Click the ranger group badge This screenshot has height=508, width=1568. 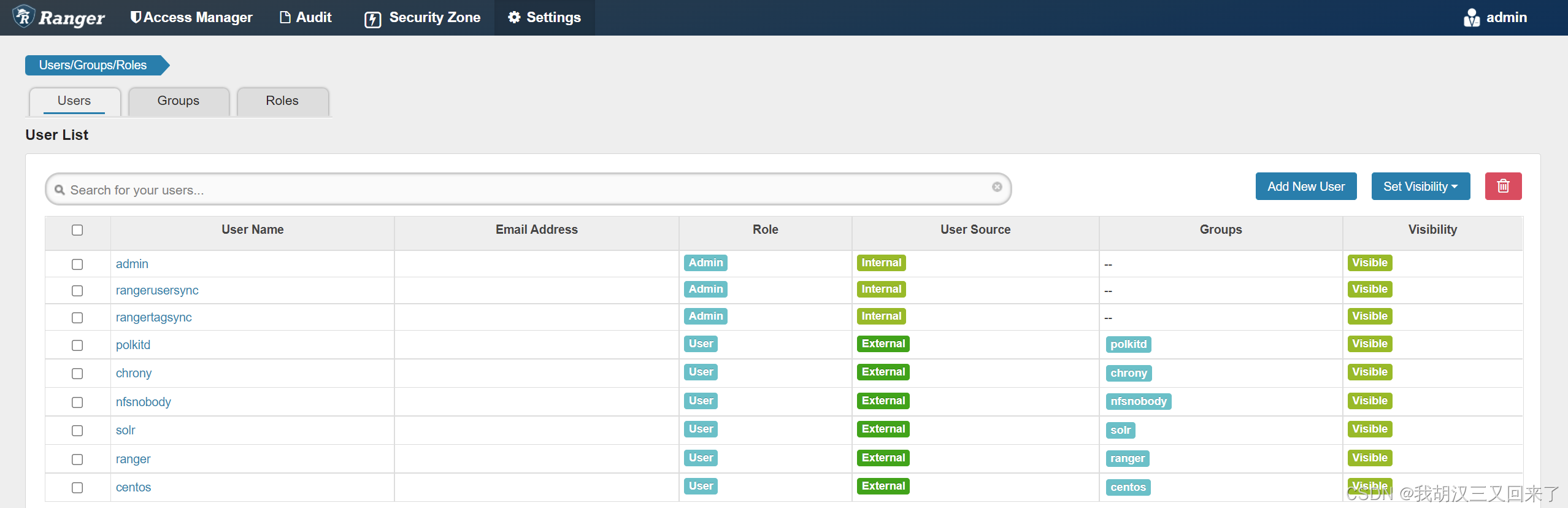coord(1128,458)
